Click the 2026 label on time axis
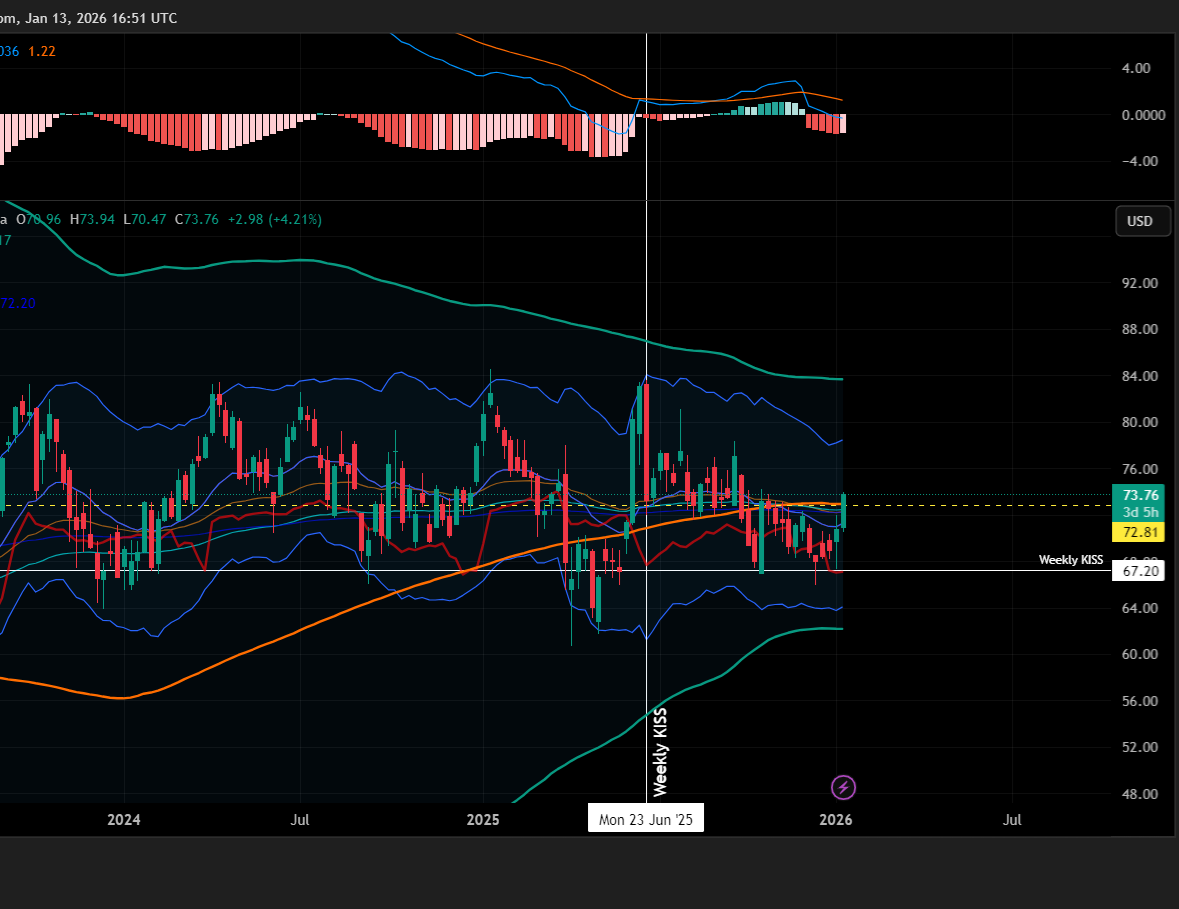The height and width of the screenshot is (909, 1179). (x=835, y=820)
